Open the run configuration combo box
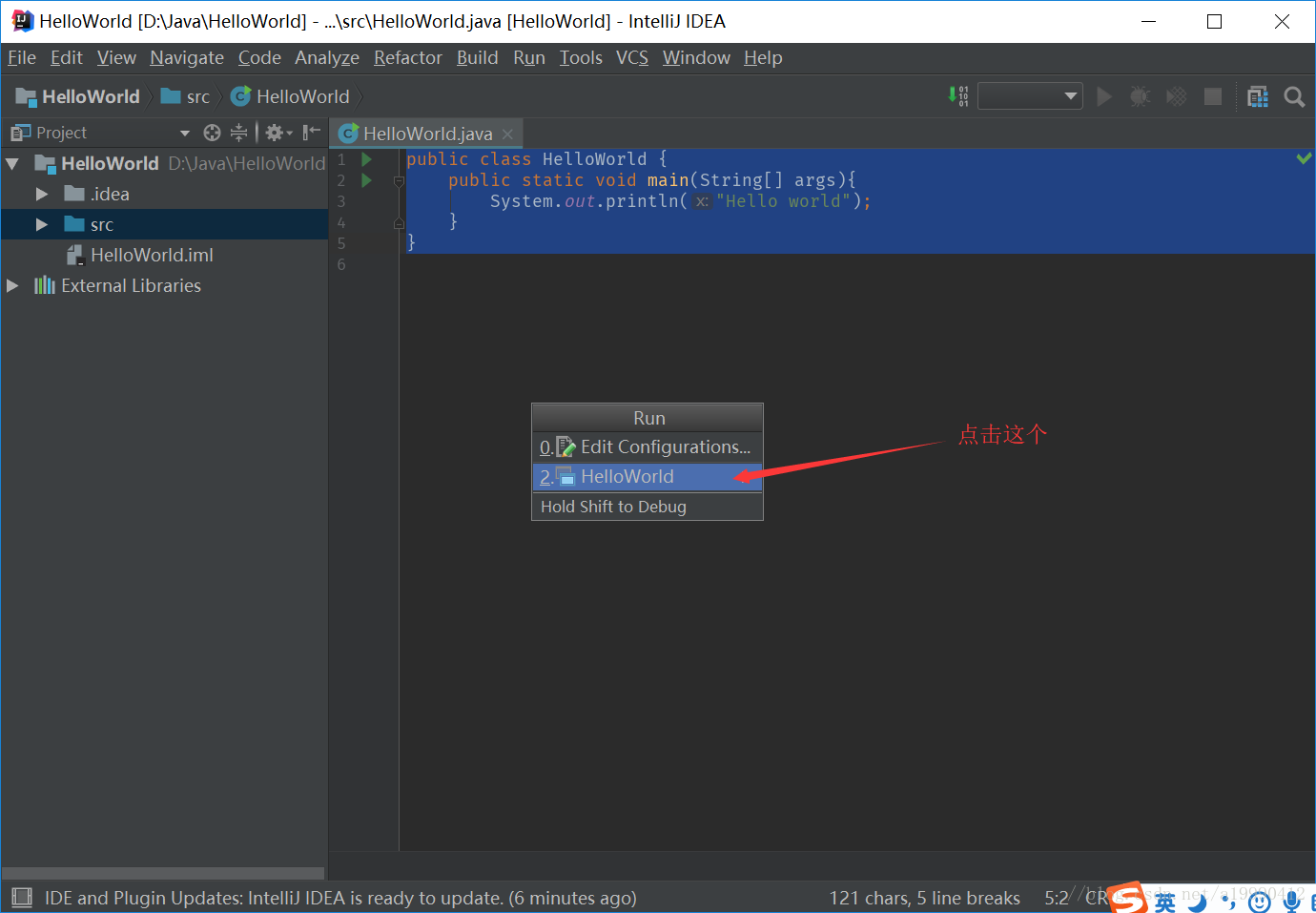Image resolution: width=1316 pixels, height=913 pixels. pyautogui.click(x=1030, y=96)
